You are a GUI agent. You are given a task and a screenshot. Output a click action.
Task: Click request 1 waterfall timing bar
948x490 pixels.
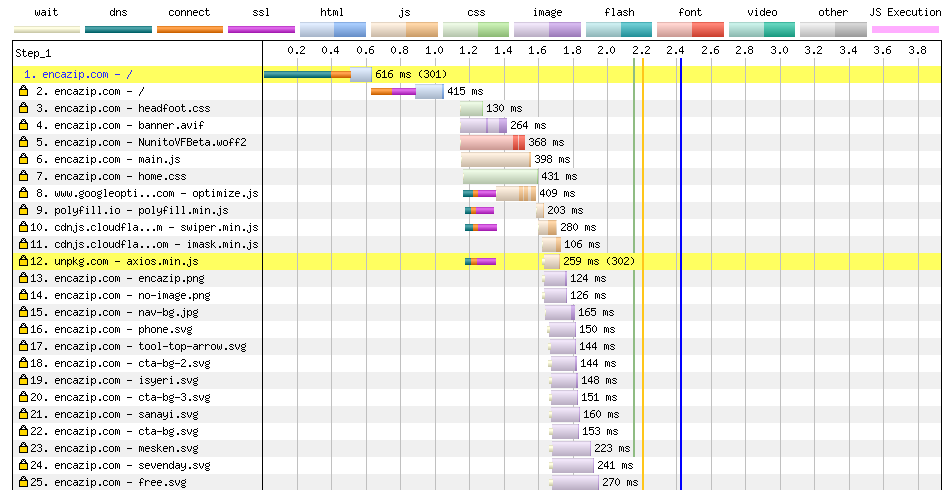pos(318,74)
